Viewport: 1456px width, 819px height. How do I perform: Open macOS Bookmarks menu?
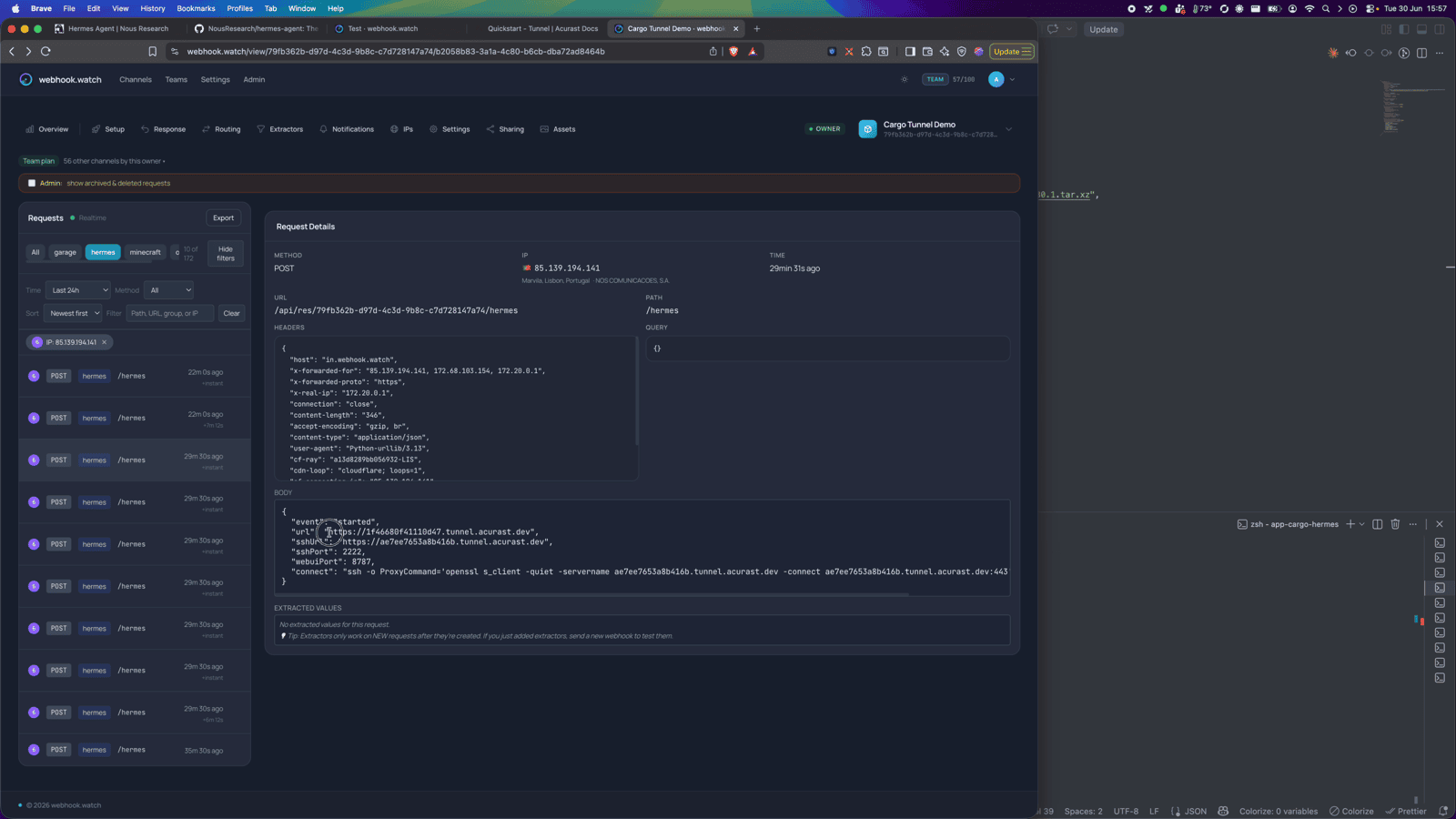(196, 8)
